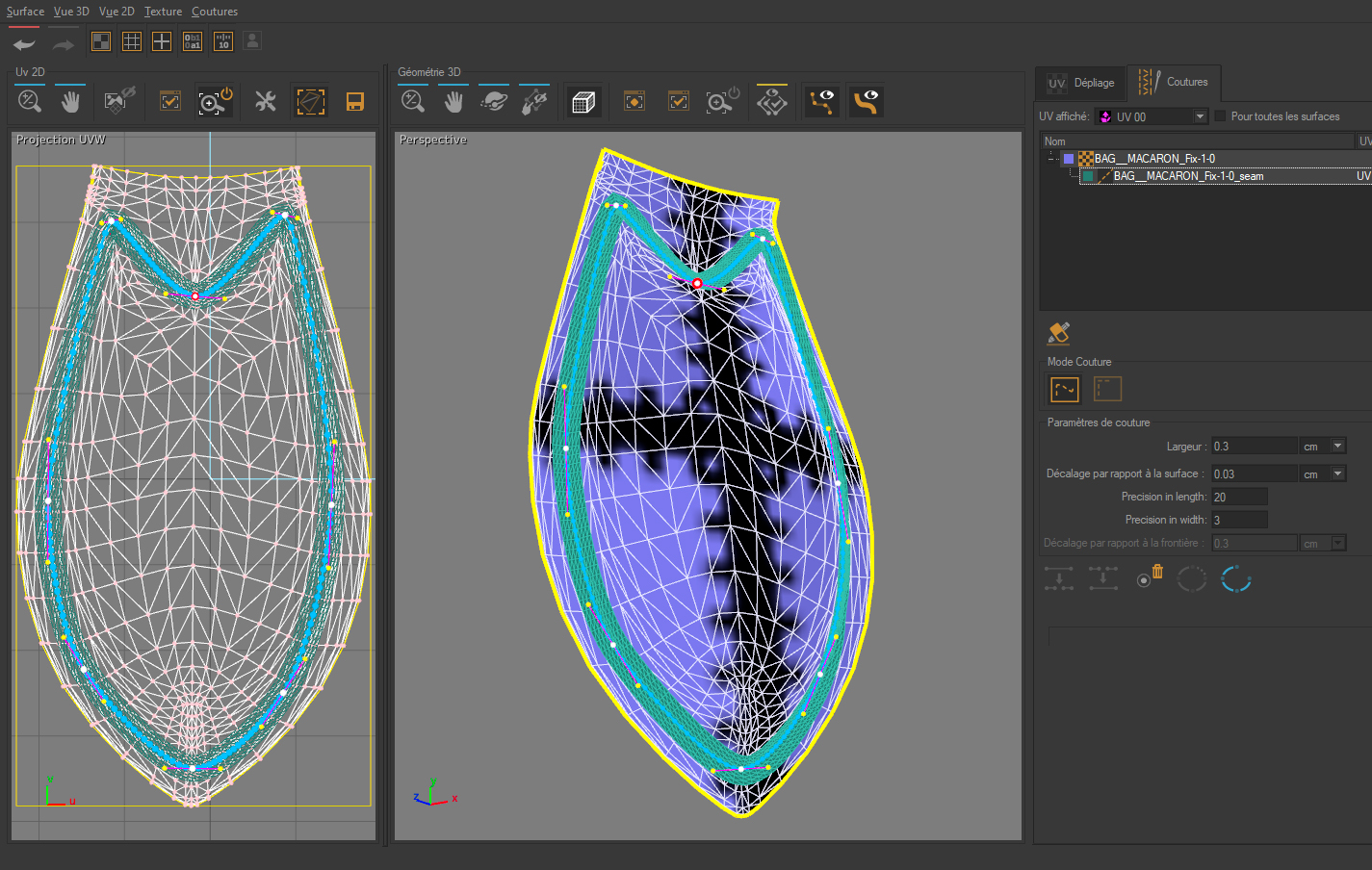Toggle seam curve visibility eye icon
Screen dimensions: 1372x870
pyautogui.click(x=866, y=101)
